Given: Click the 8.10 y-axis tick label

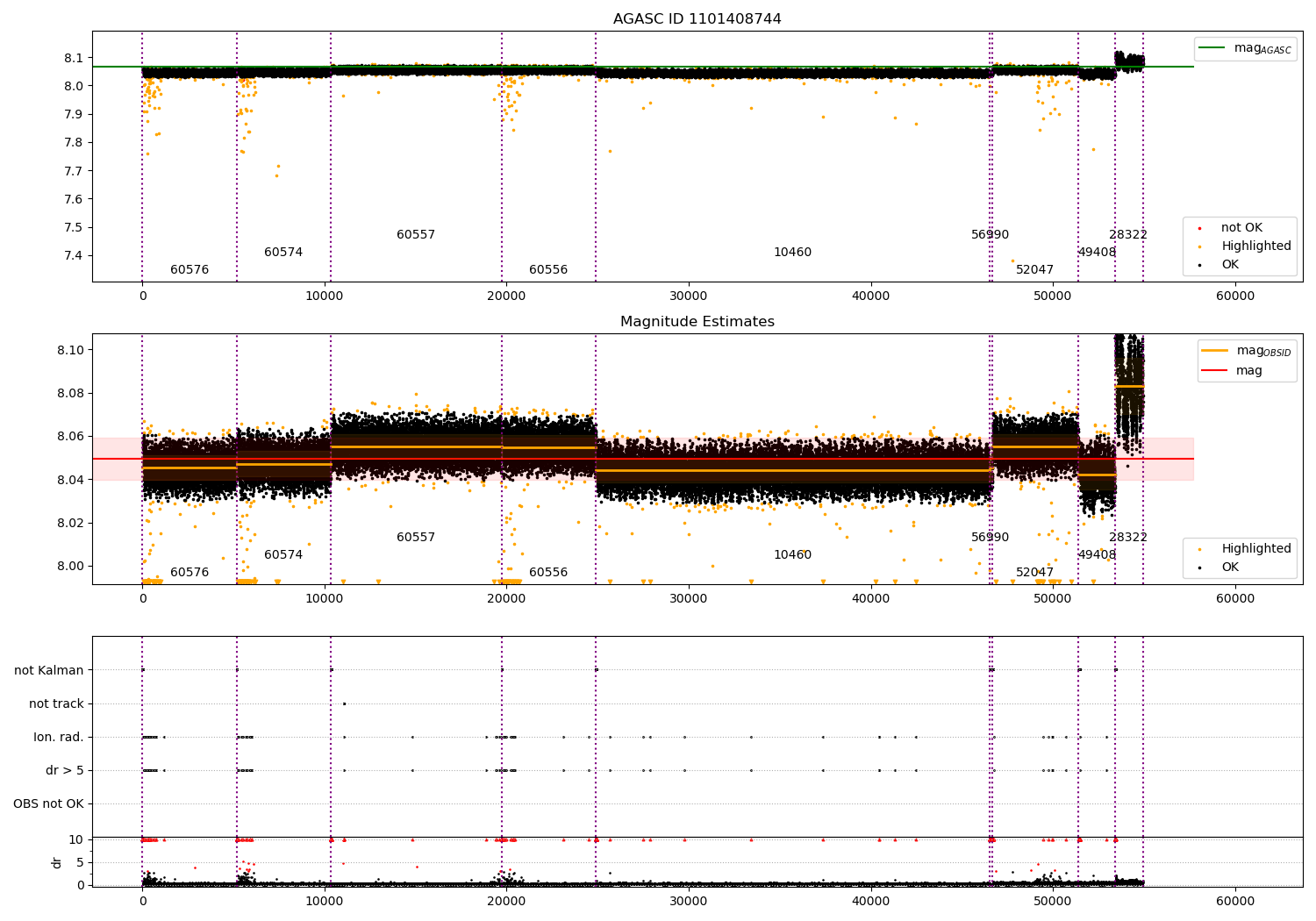Looking at the screenshot, I should 69,350.
